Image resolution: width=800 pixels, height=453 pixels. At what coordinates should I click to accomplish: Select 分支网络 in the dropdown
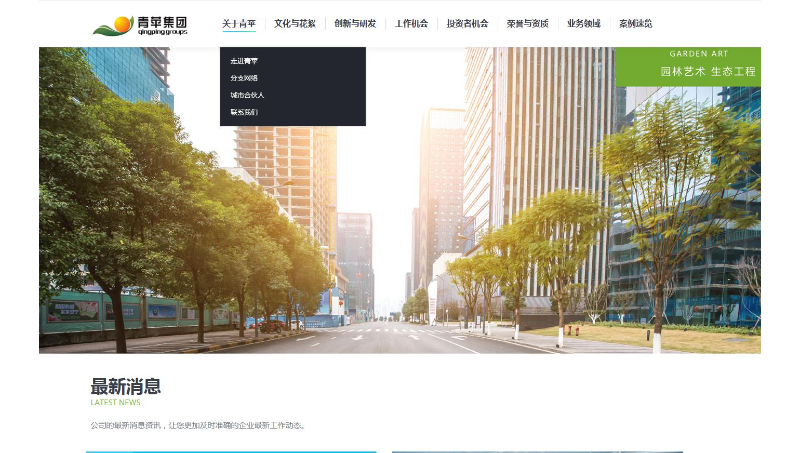click(244, 78)
